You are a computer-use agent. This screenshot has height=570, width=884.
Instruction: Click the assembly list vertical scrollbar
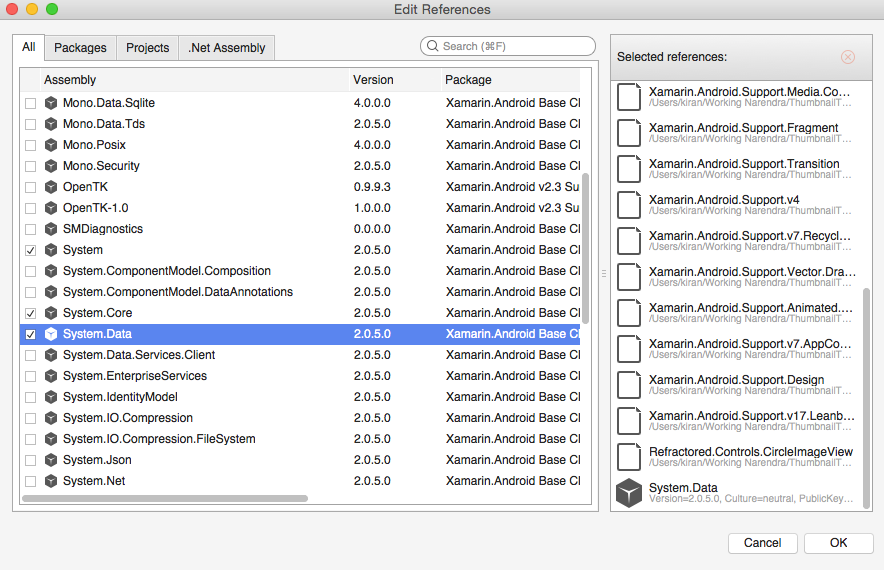click(x=586, y=248)
